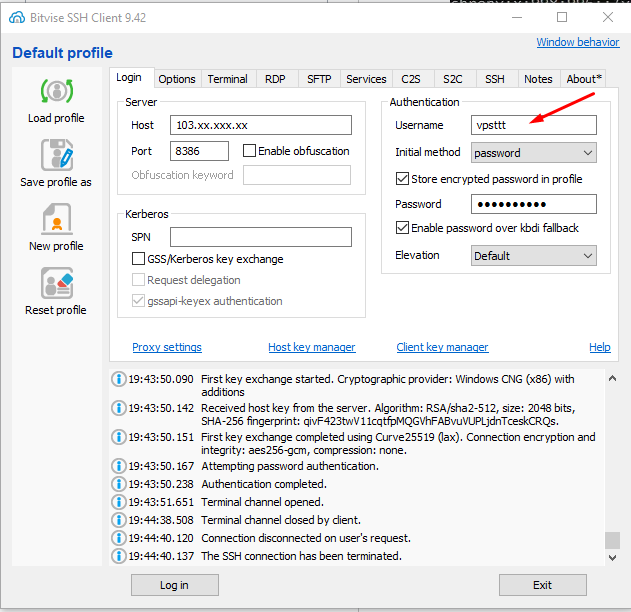Click the 'Authentication completed.' log text

264,484
